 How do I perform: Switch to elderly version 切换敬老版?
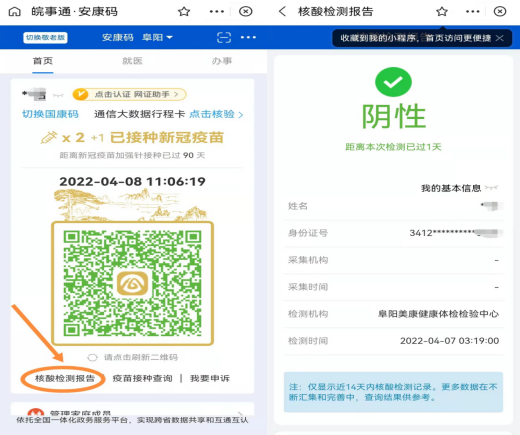45,37
